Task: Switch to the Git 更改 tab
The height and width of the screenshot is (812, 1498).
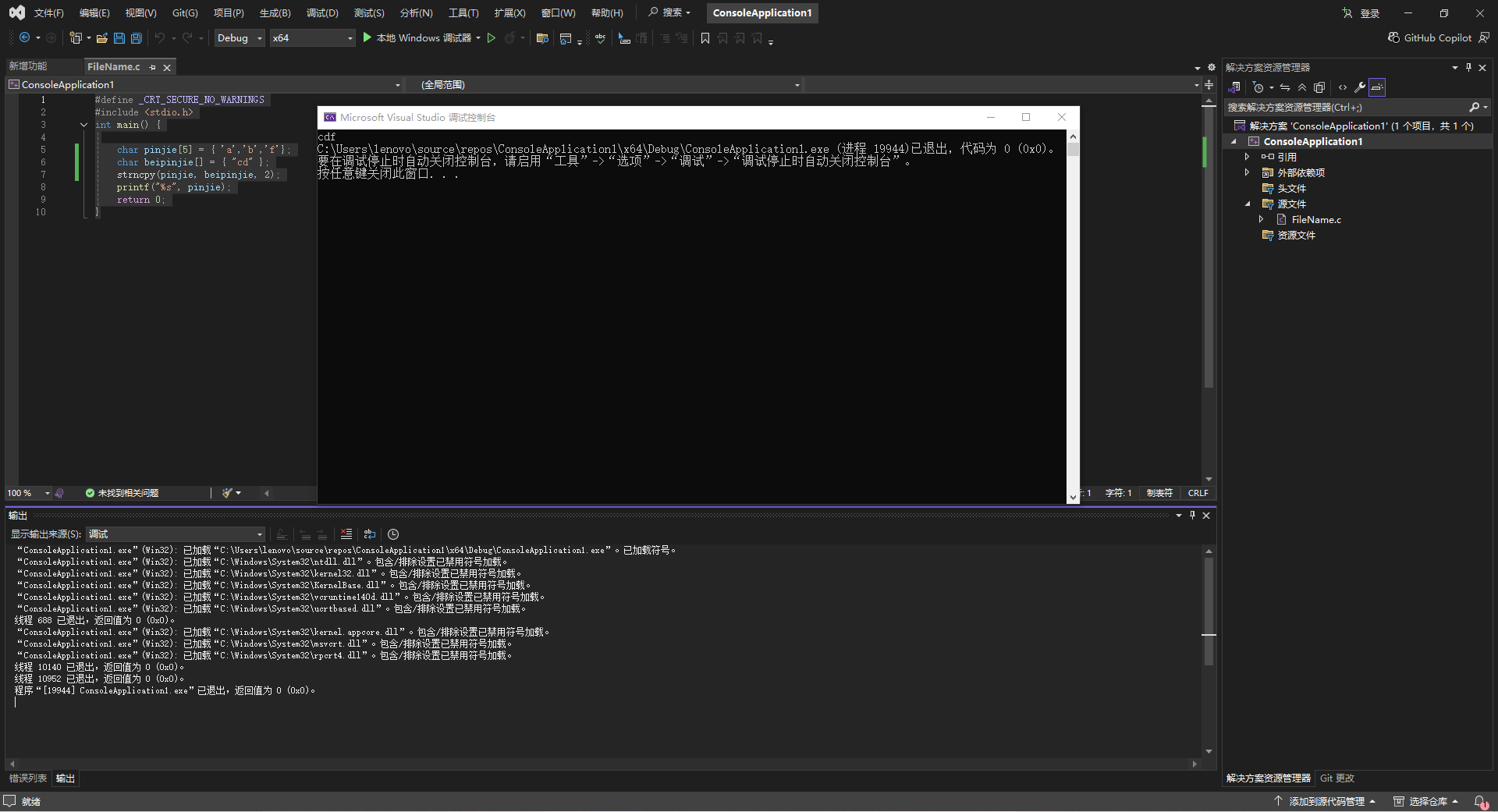Action: [1337, 778]
